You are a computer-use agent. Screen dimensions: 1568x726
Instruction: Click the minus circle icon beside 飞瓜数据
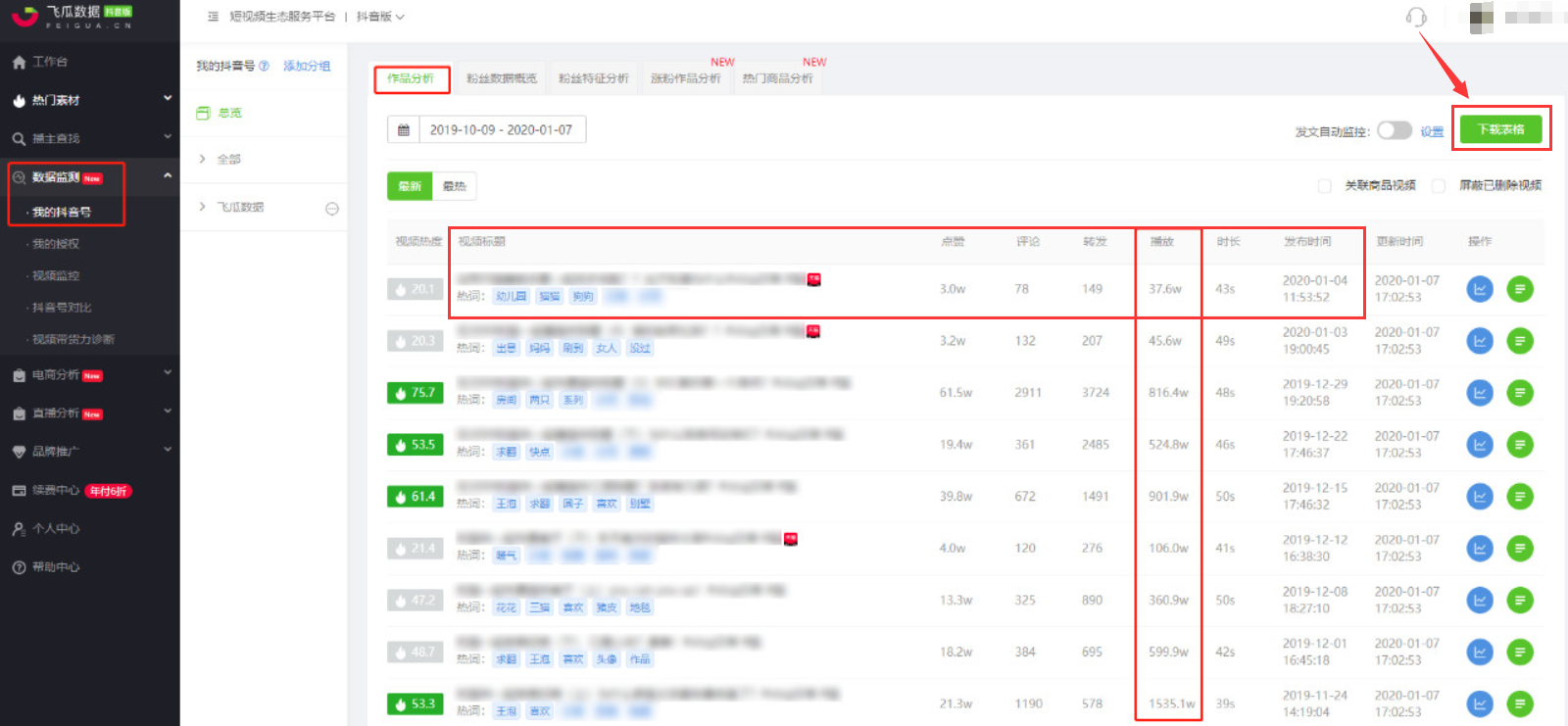tap(332, 209)
